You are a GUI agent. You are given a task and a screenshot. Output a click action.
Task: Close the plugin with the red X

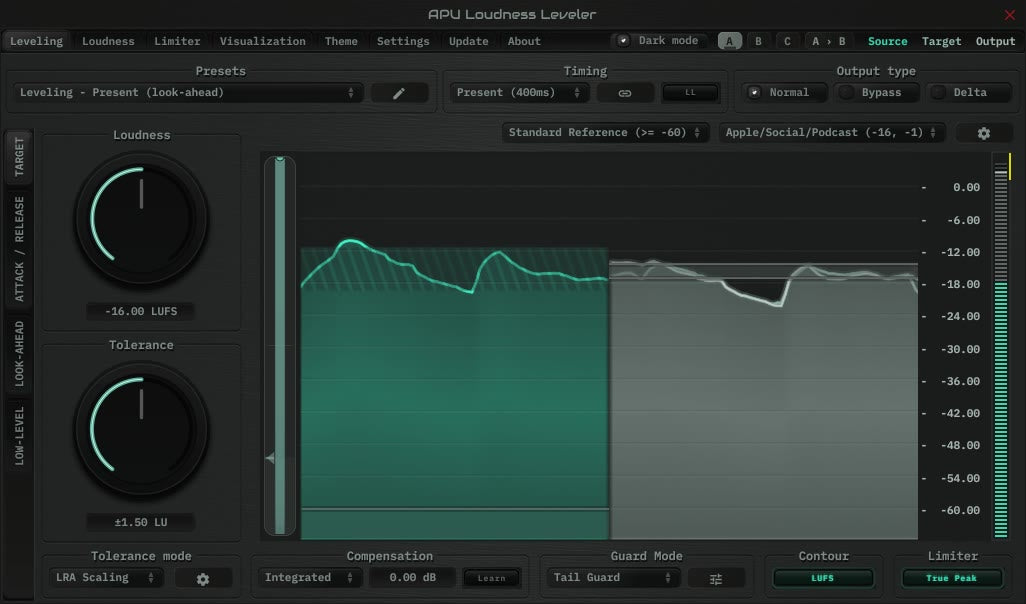[x=1010, y=14]
